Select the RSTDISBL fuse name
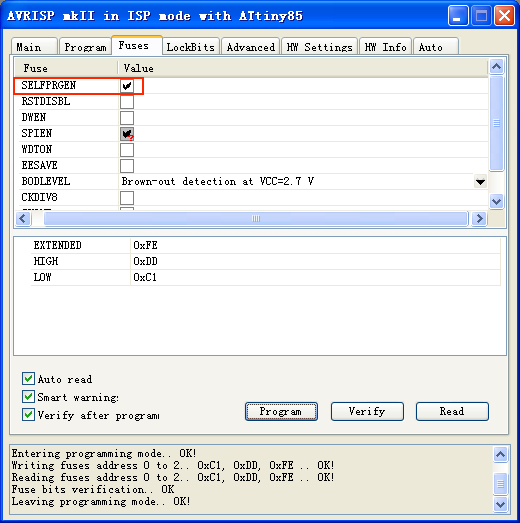Screen dimensions: 520x523 [x=46, y=101]
